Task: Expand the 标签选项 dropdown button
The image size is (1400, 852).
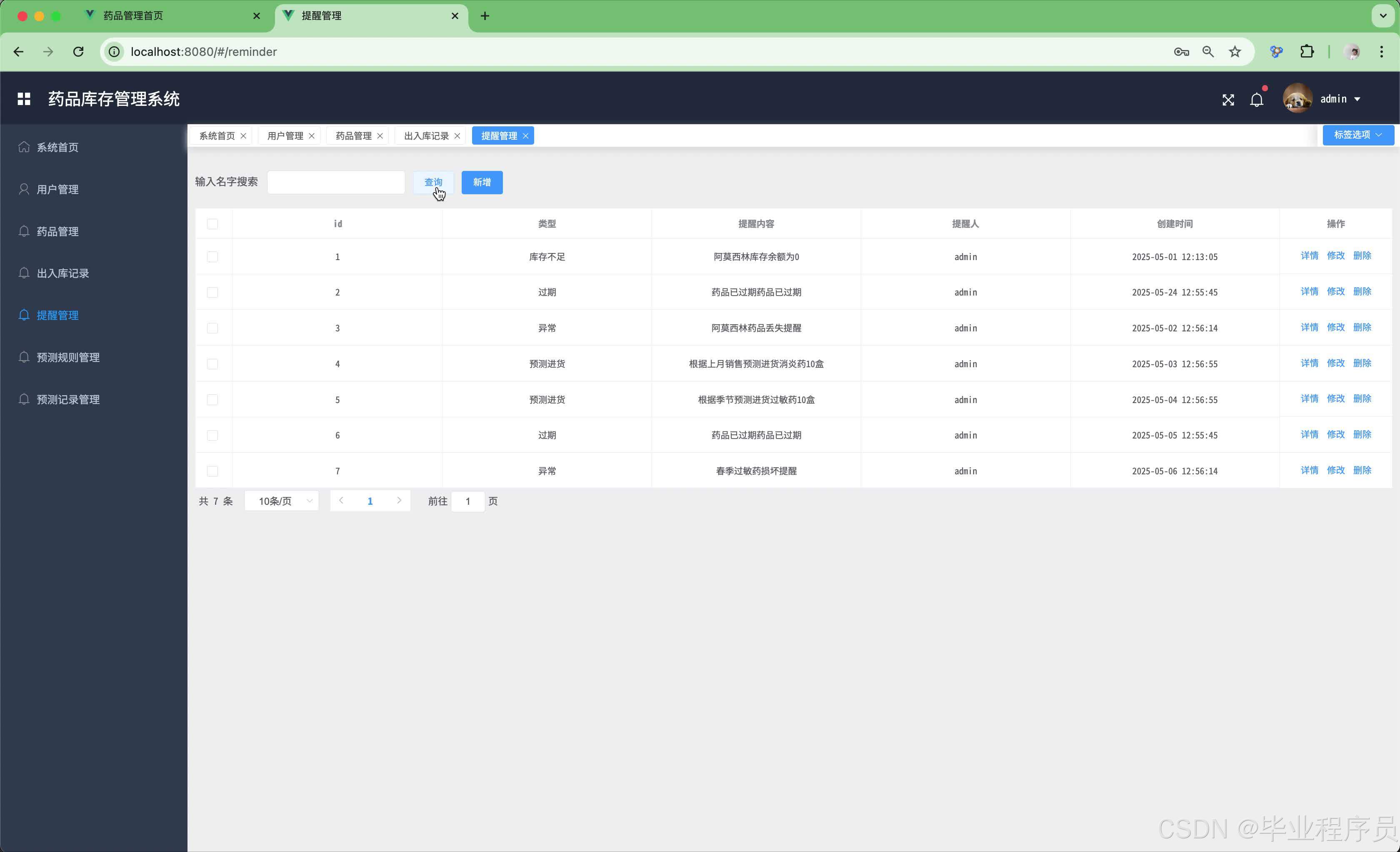Action: pyautogui.click(x=1357, y=135)
